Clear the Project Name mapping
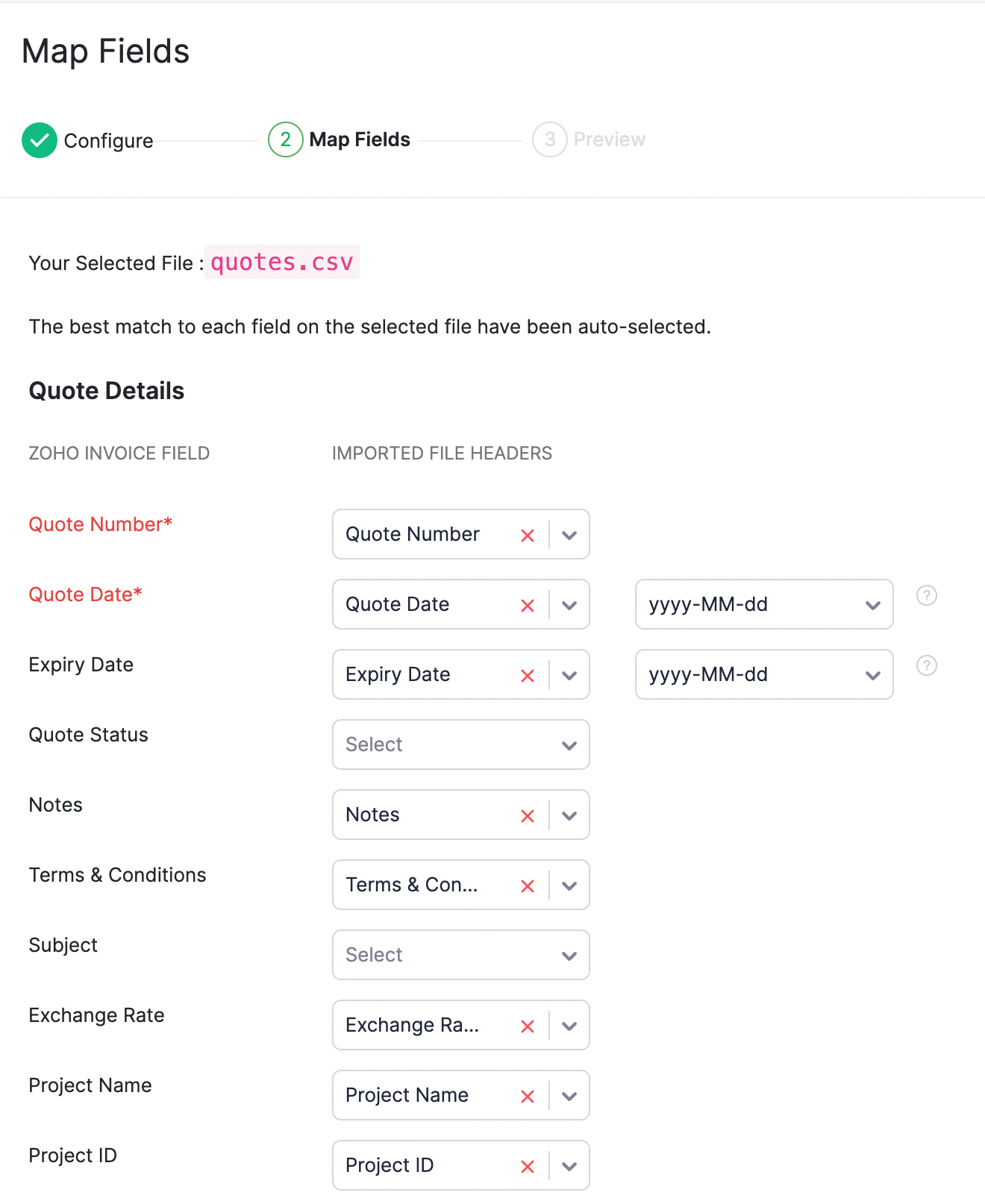985x1204 pixels. 528,1096
